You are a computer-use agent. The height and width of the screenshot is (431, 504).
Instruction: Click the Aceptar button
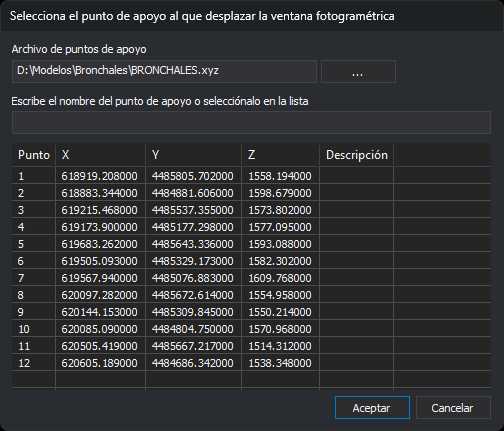[372, 407]
